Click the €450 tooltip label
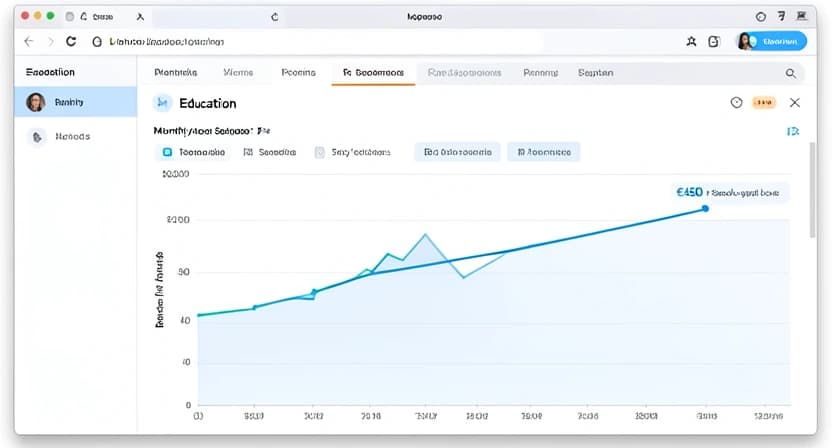This screenshot has height=448, width=832. (728, 192)
